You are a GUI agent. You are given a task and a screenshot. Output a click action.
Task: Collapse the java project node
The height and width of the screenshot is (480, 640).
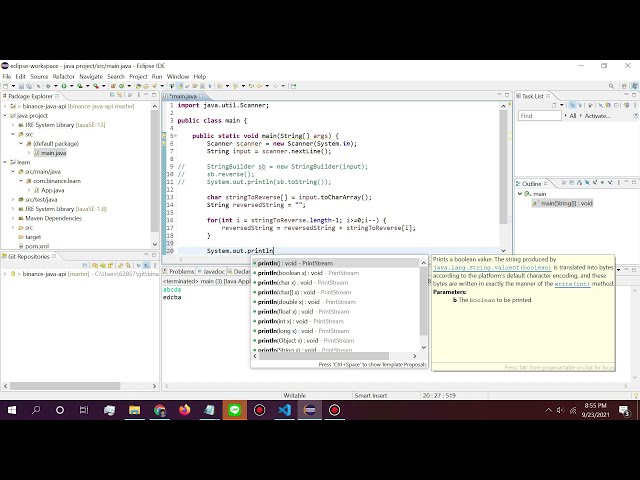pos(5,116)
